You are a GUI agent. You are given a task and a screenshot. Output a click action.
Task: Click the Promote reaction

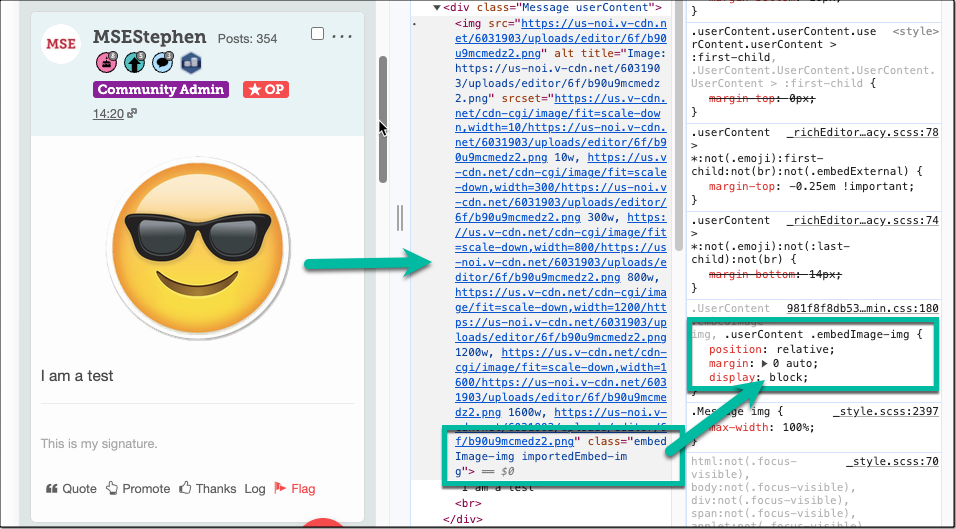click(146, 488)
